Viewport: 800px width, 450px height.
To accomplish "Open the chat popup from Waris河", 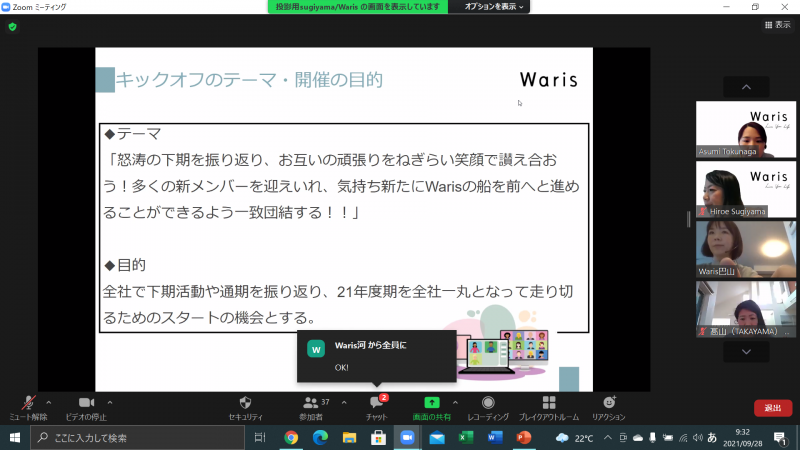I will click(x=377, y=356).
